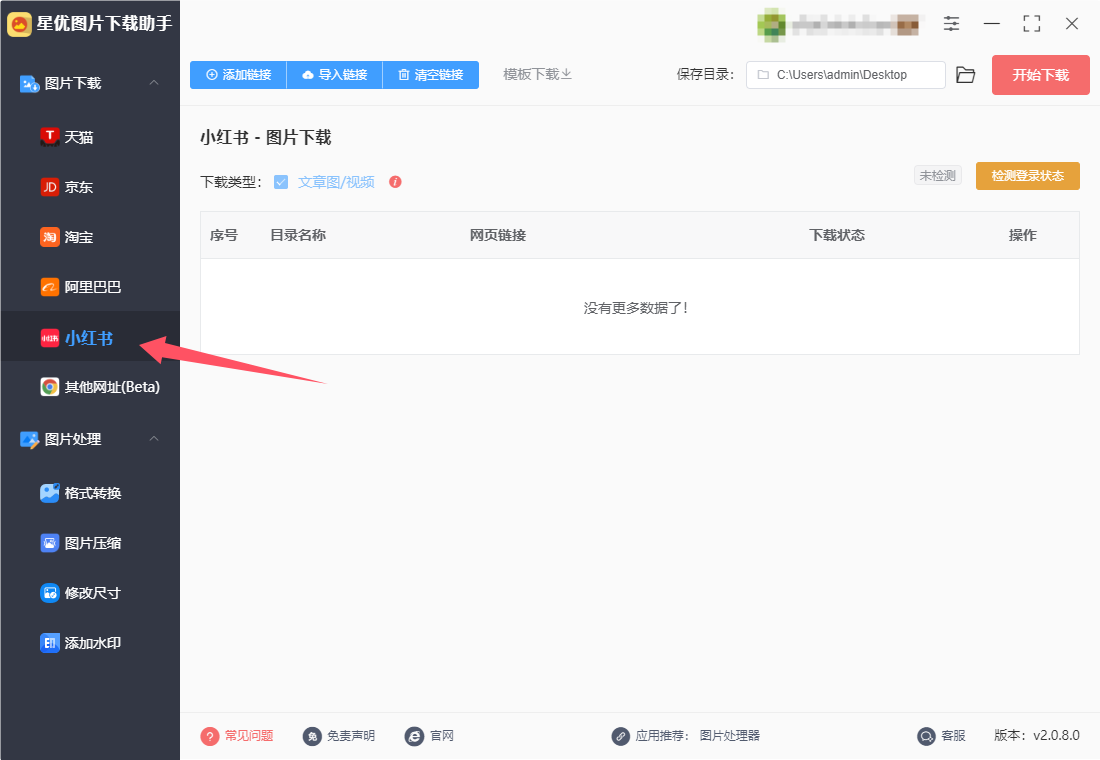Click the 小红书 red icon
The image size is (1100, 760).
click(50, 338)
